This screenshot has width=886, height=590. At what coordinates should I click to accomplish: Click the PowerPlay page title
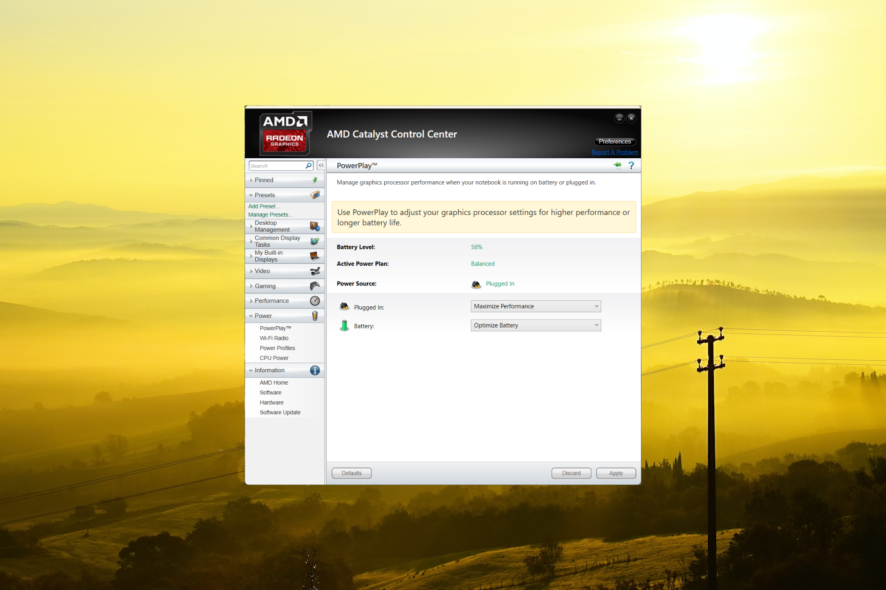(357, 166)
